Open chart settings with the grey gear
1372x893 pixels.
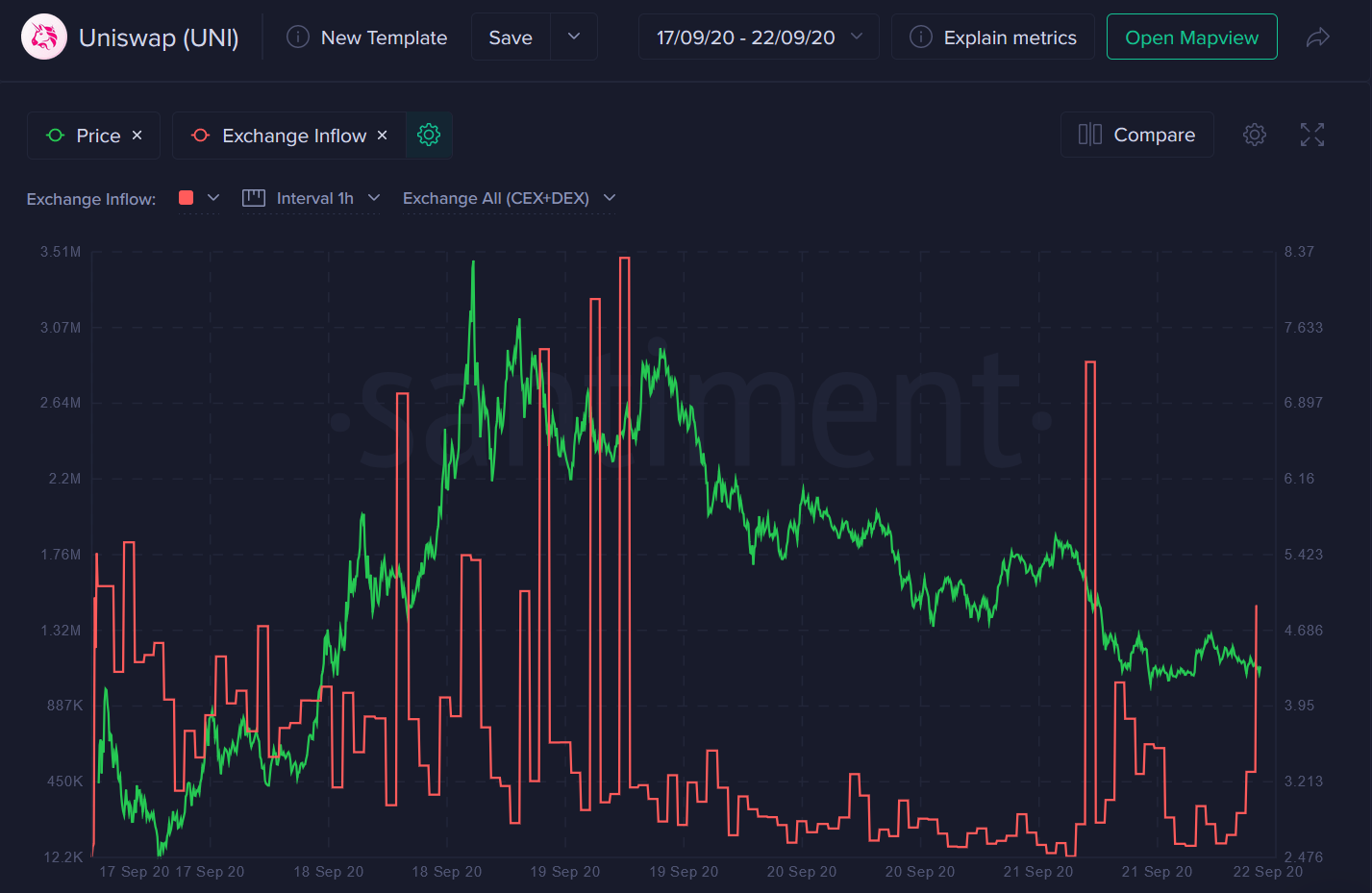[1255, 135]
